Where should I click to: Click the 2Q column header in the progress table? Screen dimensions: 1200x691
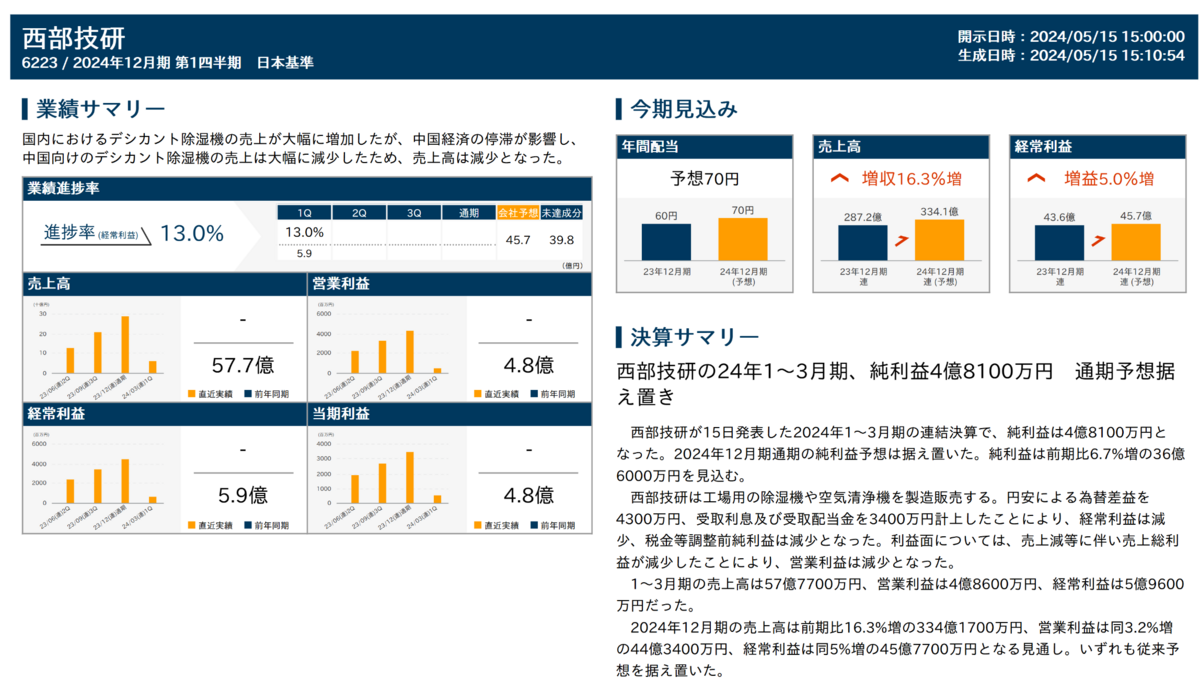(359, 213)
